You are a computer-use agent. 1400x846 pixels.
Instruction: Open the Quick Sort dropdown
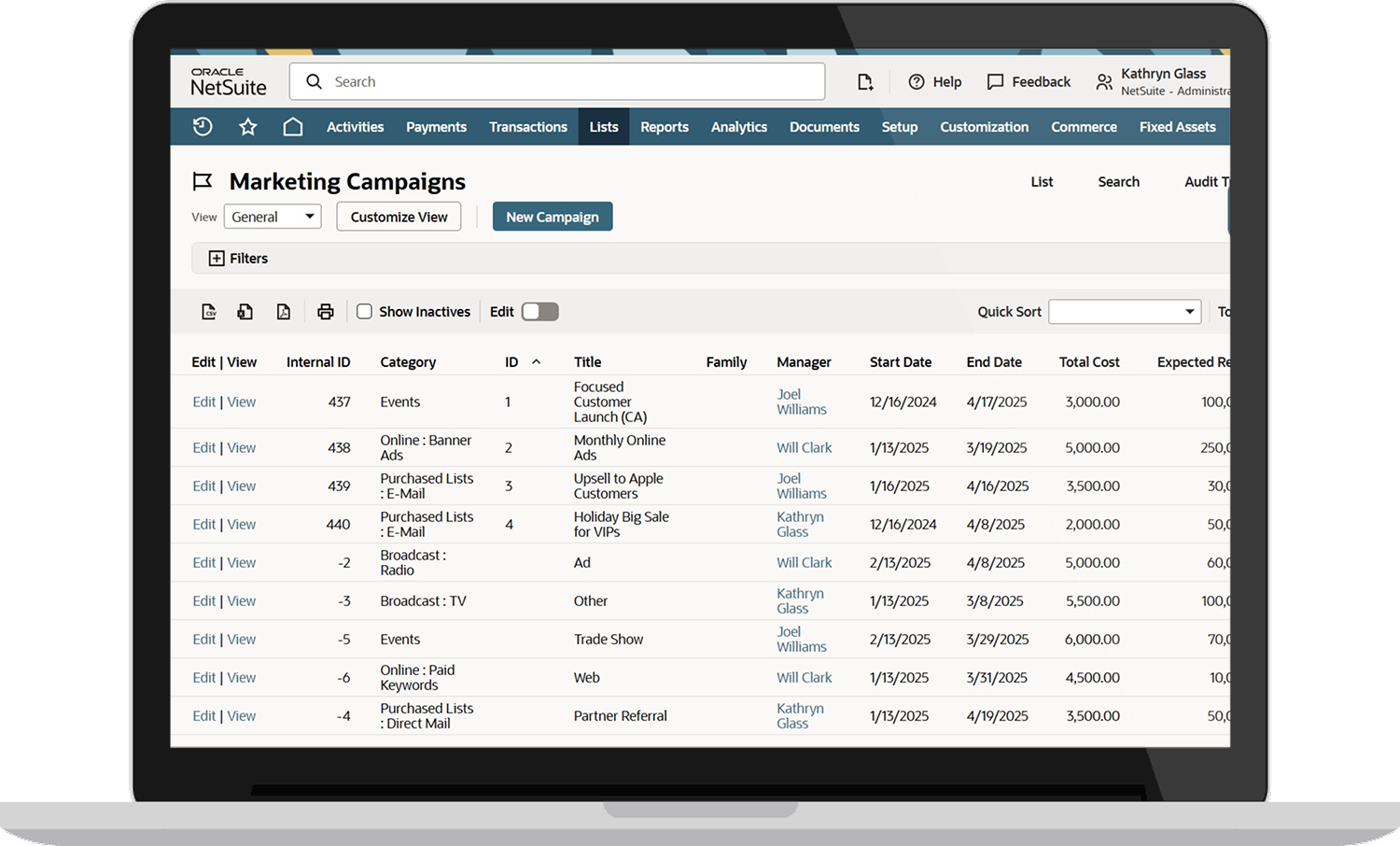[1124, 312]
